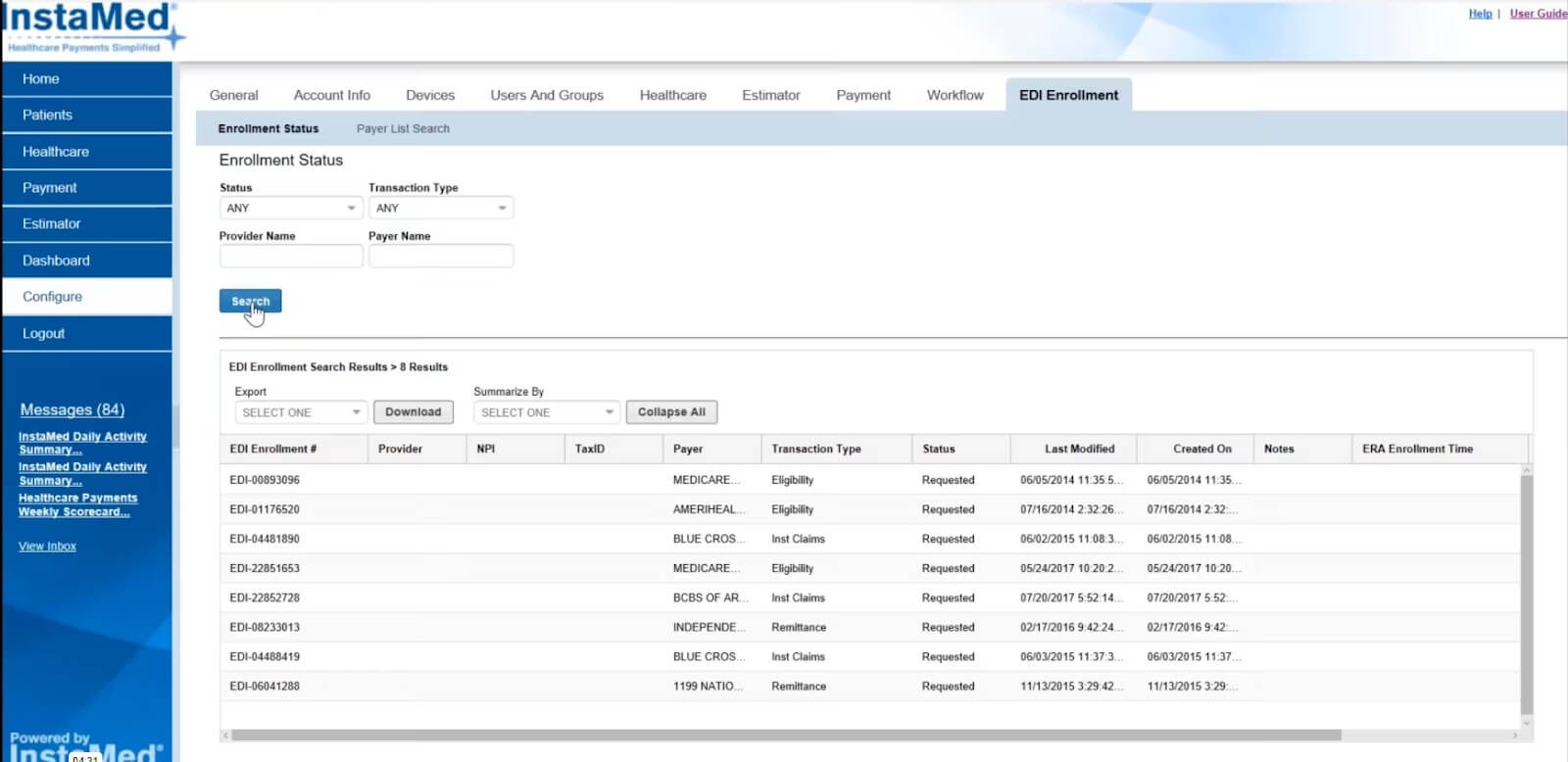Click the Collapse All button
The image size is (1568, 762).
point(671,412)
